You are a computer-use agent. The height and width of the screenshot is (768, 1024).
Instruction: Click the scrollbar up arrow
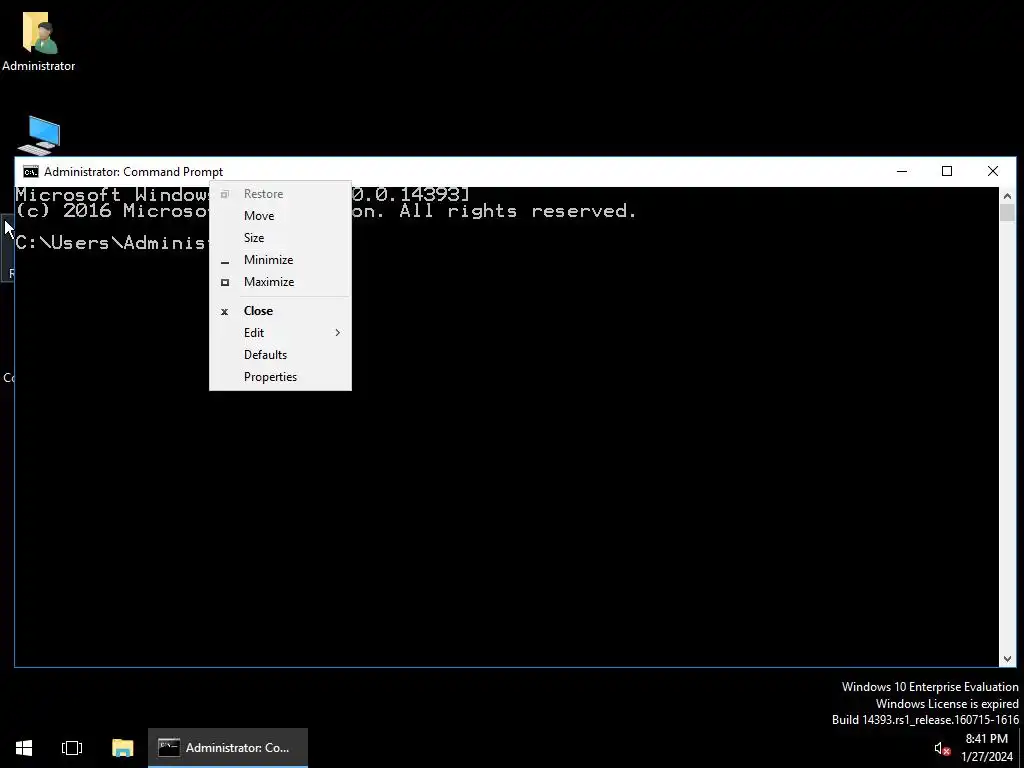point(1007,196)
